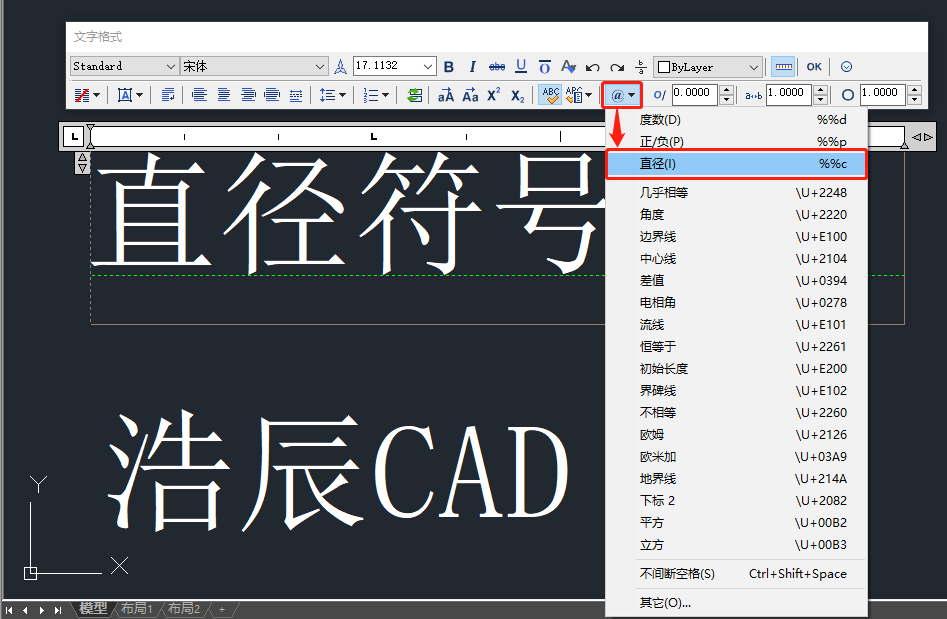Toggle strikethrough formatting

point(496,67)
